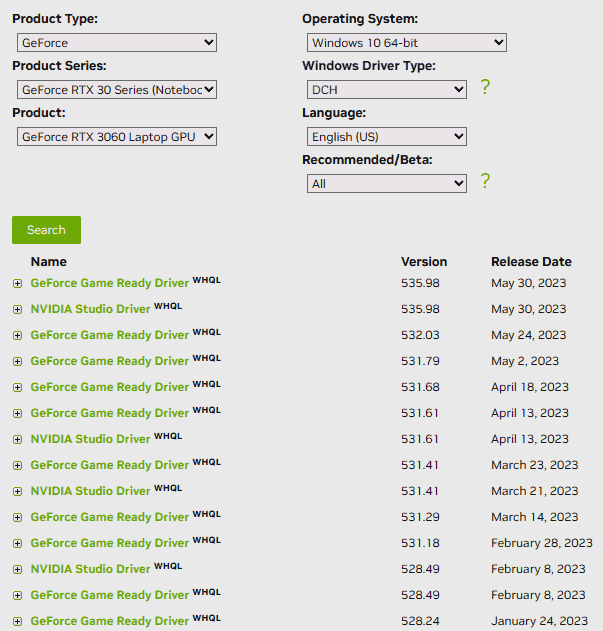Expand the Game Ready Driver 528.49 row
603x631 pixels.
click(x=17, y=596)
